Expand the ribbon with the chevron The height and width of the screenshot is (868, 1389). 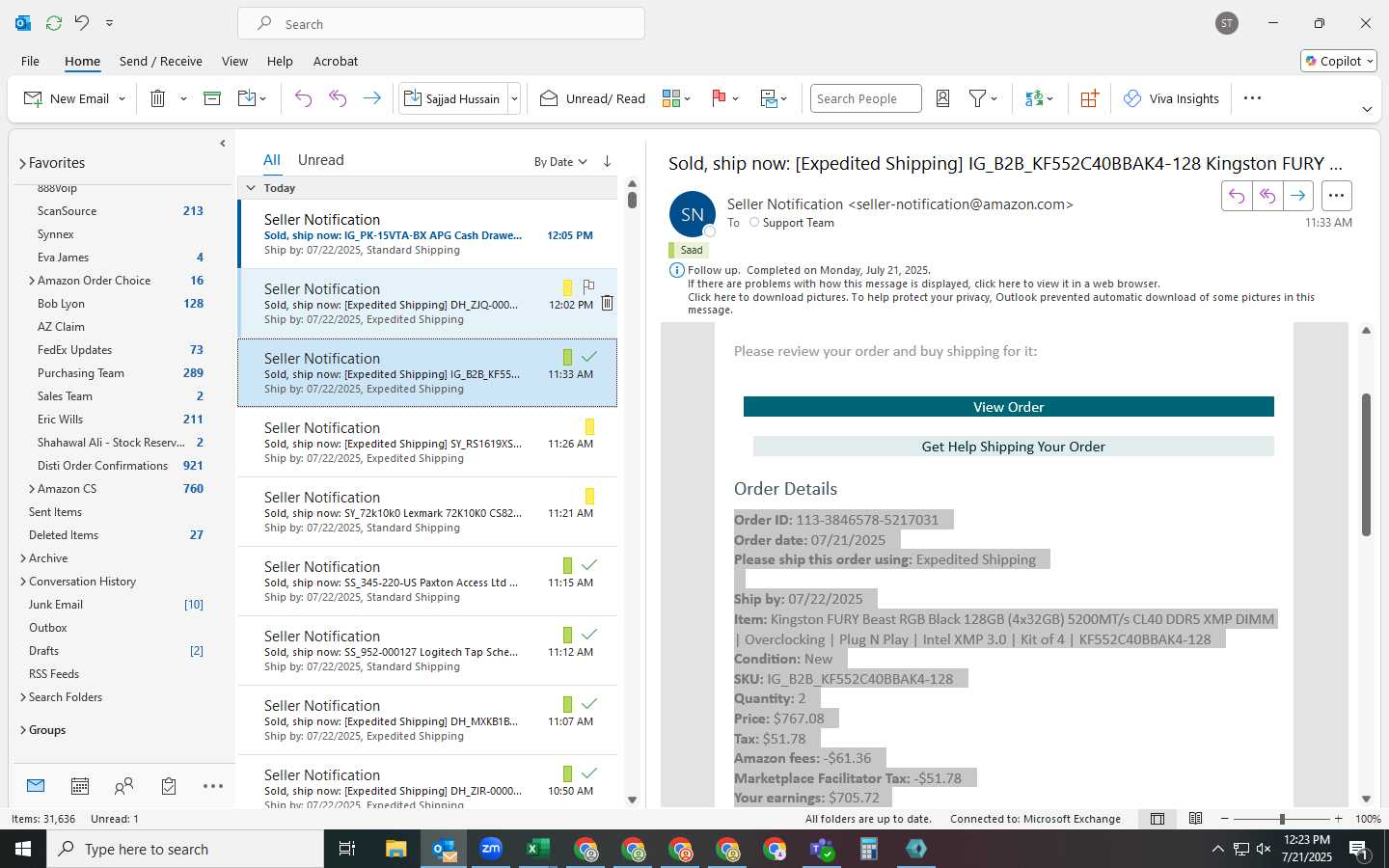coord(1367,109)
